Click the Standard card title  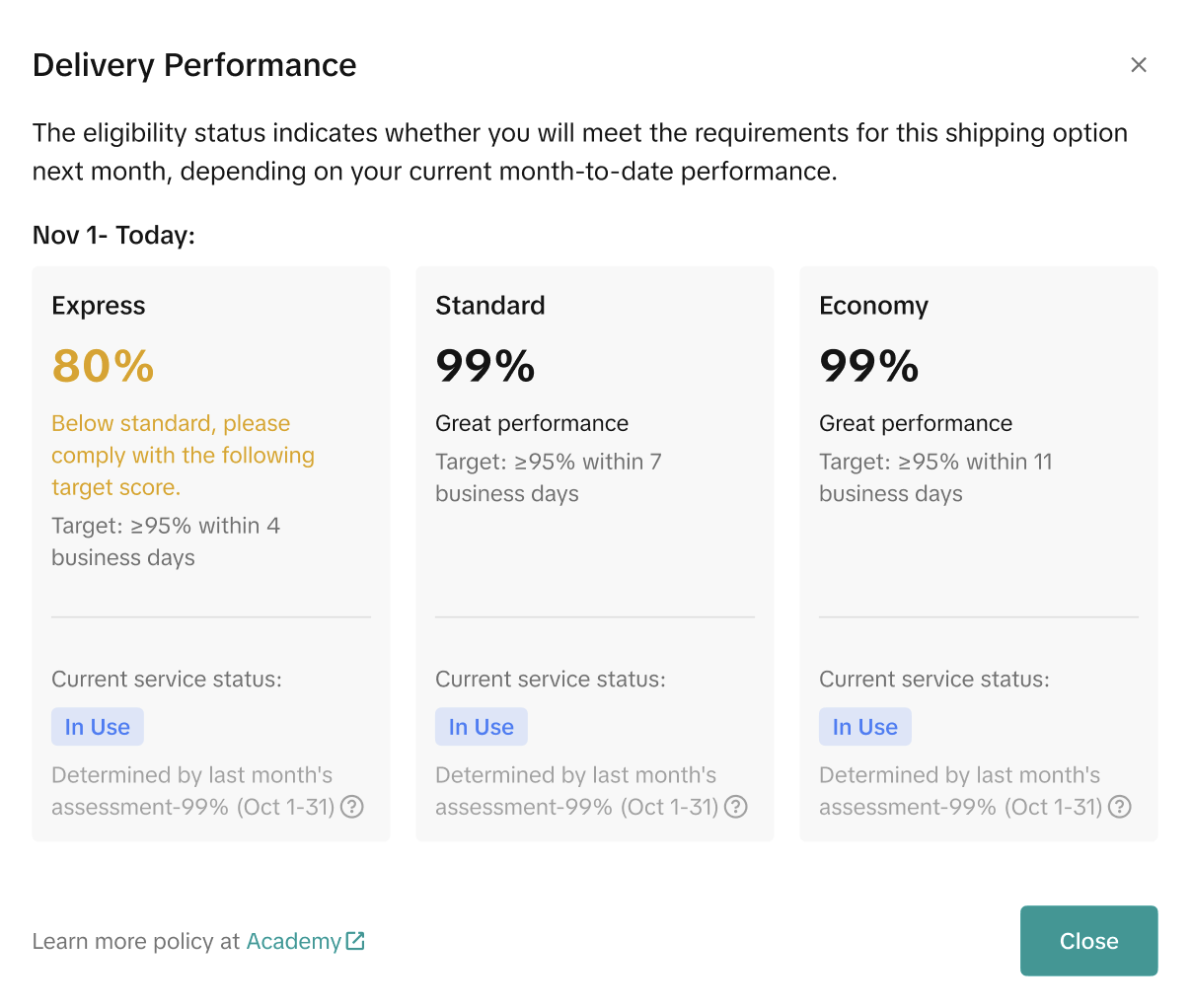[490, 306]
